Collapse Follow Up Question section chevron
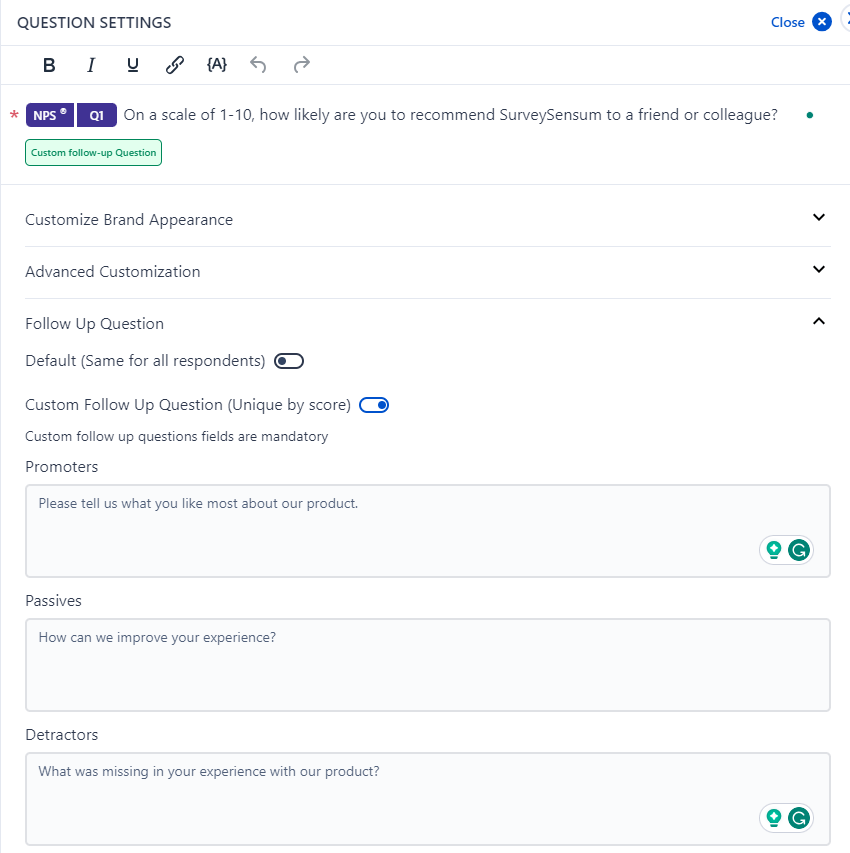 point(818,322)
